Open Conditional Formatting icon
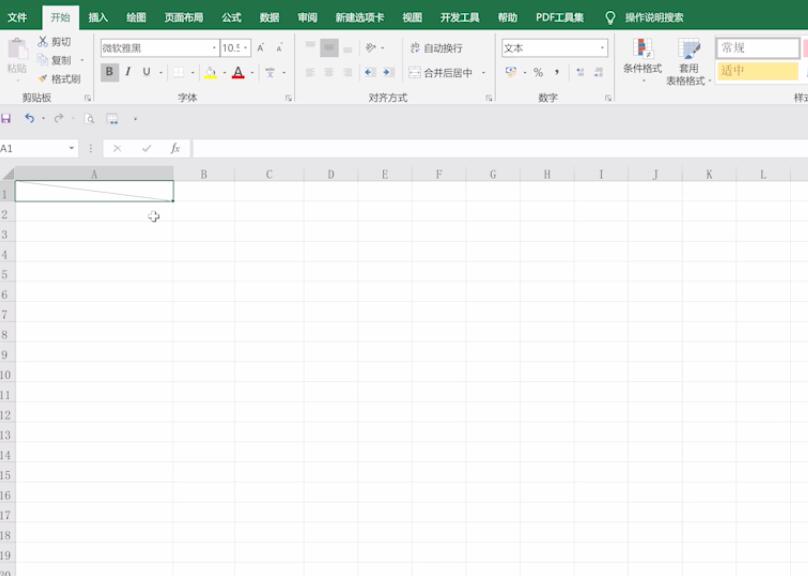808x576 pixels. pos(642,49)
